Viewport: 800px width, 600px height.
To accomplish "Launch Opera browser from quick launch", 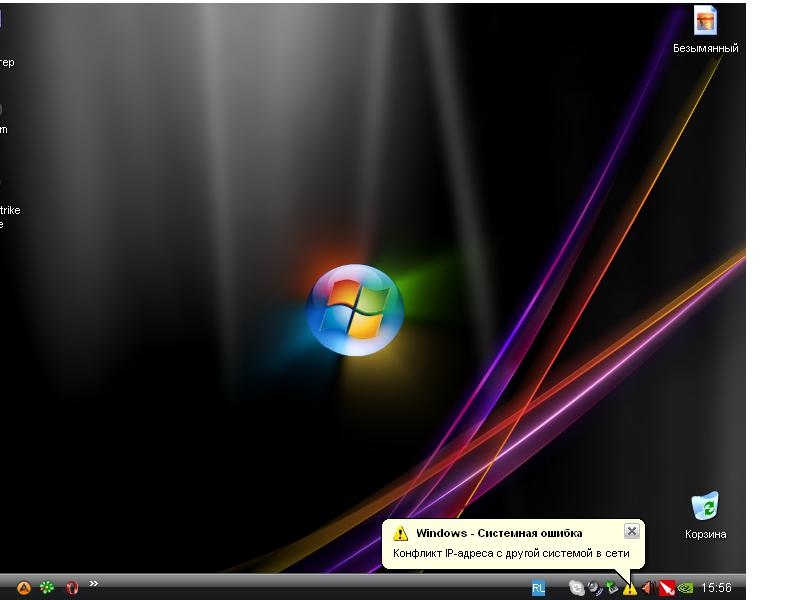I will (72, 588).
